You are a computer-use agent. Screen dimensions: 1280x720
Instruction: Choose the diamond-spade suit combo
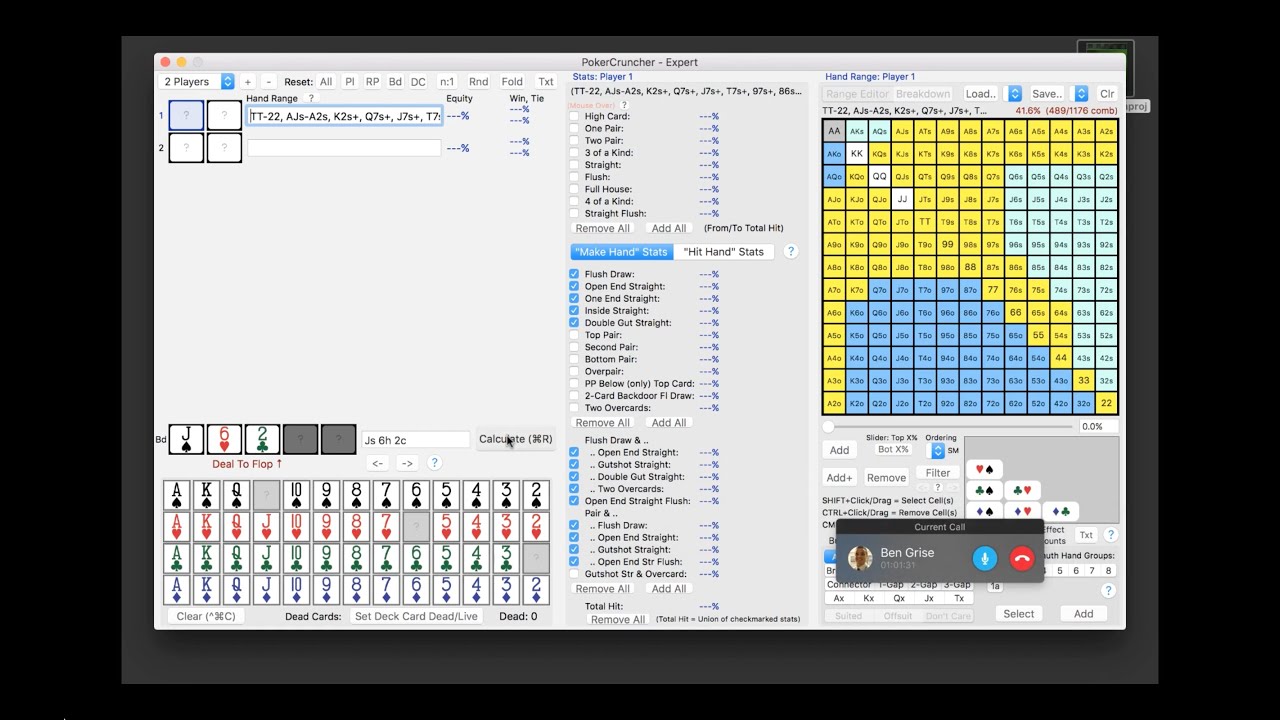pos(1022,511)
